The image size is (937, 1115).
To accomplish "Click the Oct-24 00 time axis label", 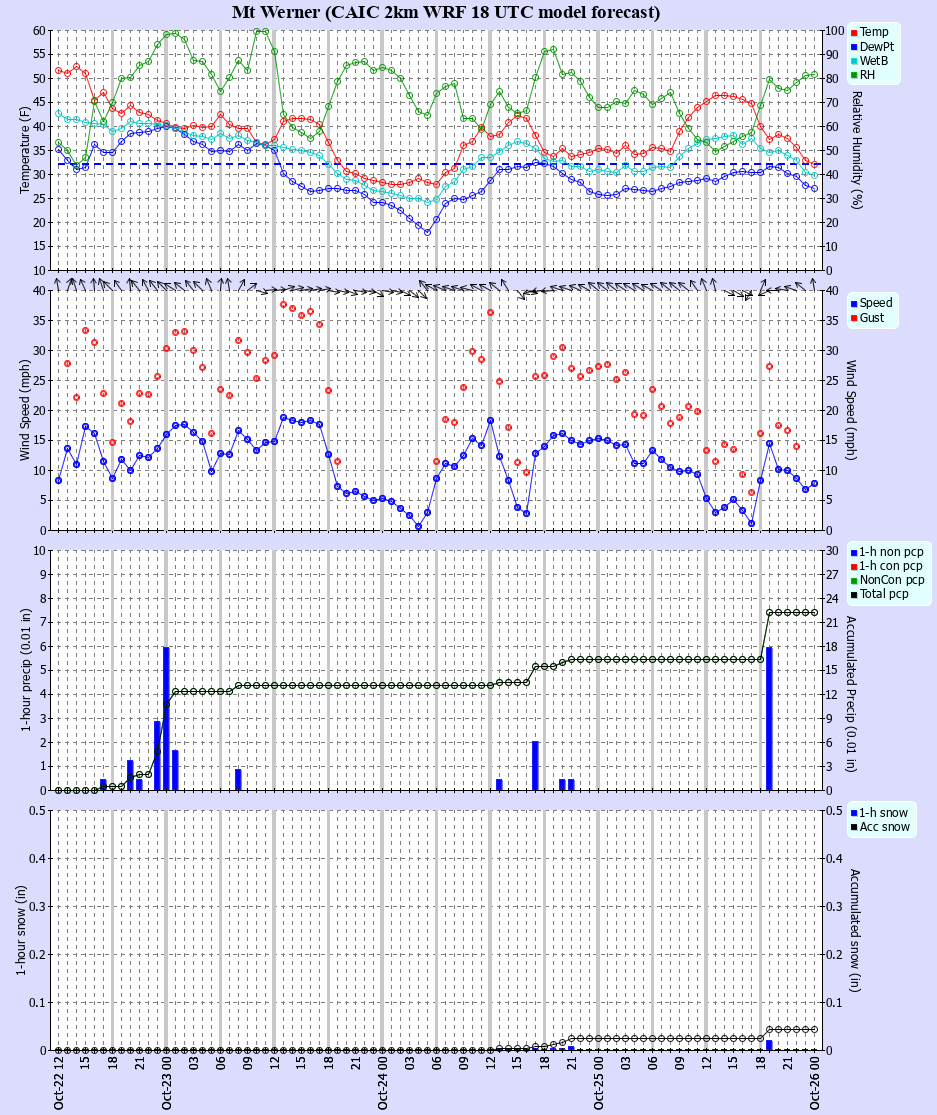I will [382, 1081].
